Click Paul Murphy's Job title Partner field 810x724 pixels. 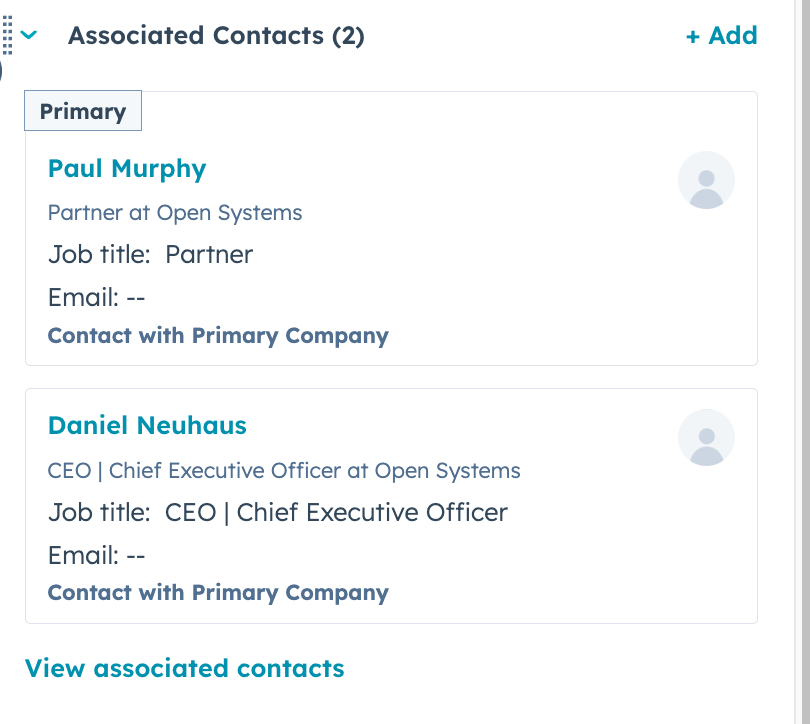(151, 255)
